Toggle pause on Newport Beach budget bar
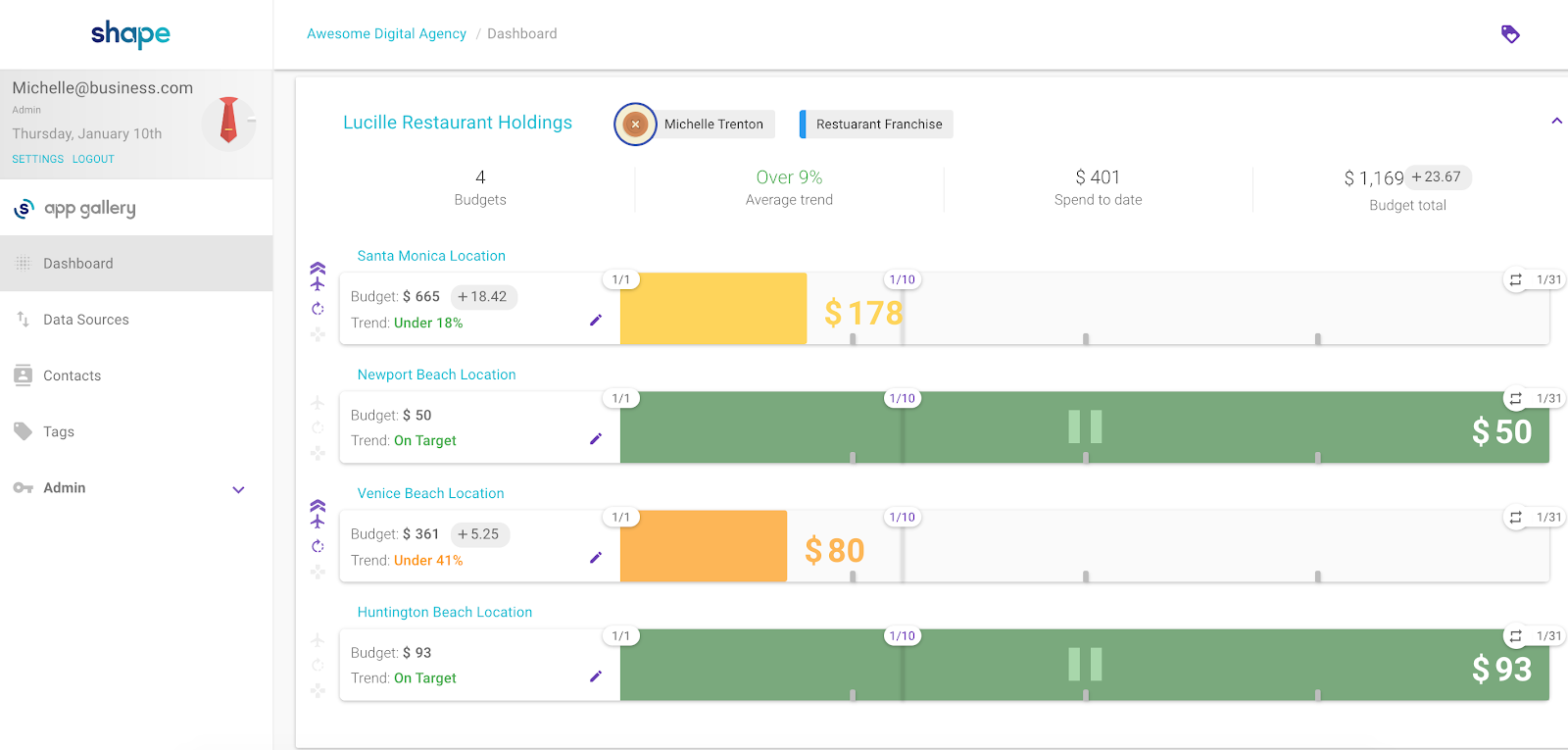Screen dimensions: 1568x750 coord(1085,427)
